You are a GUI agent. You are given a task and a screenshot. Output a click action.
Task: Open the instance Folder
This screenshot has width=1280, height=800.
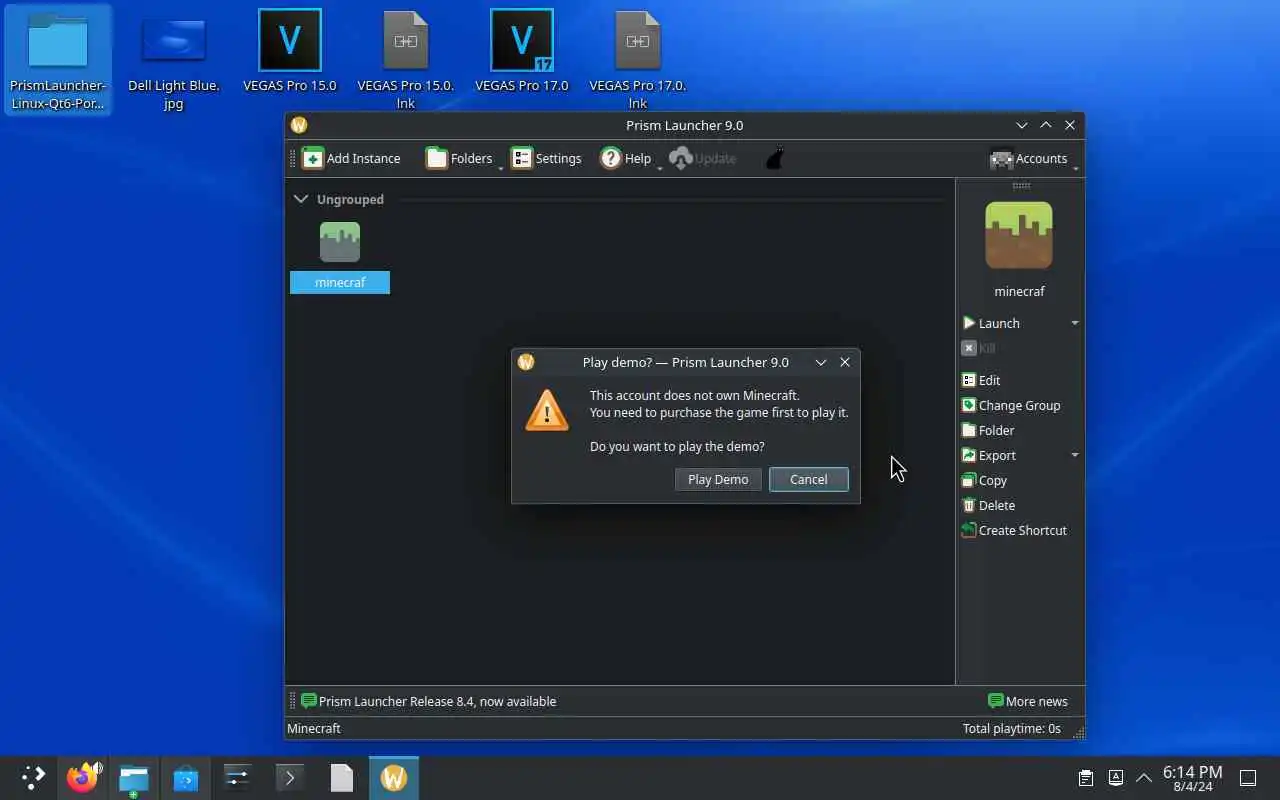988,430
